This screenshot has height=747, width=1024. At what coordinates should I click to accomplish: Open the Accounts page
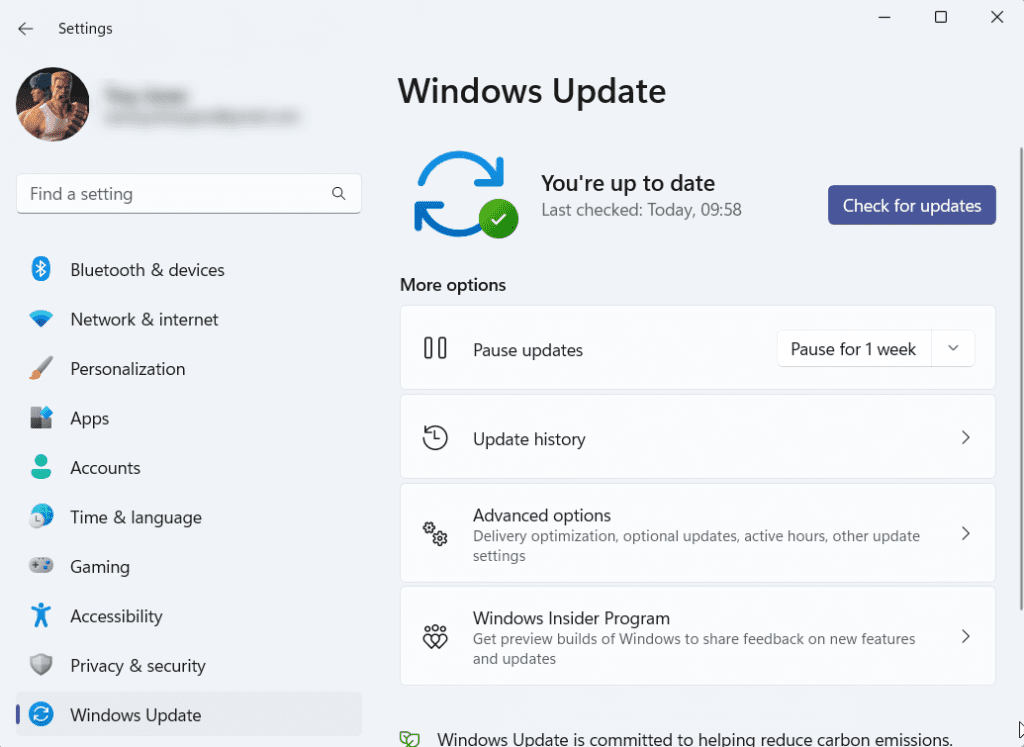click(x=105, y=468)
